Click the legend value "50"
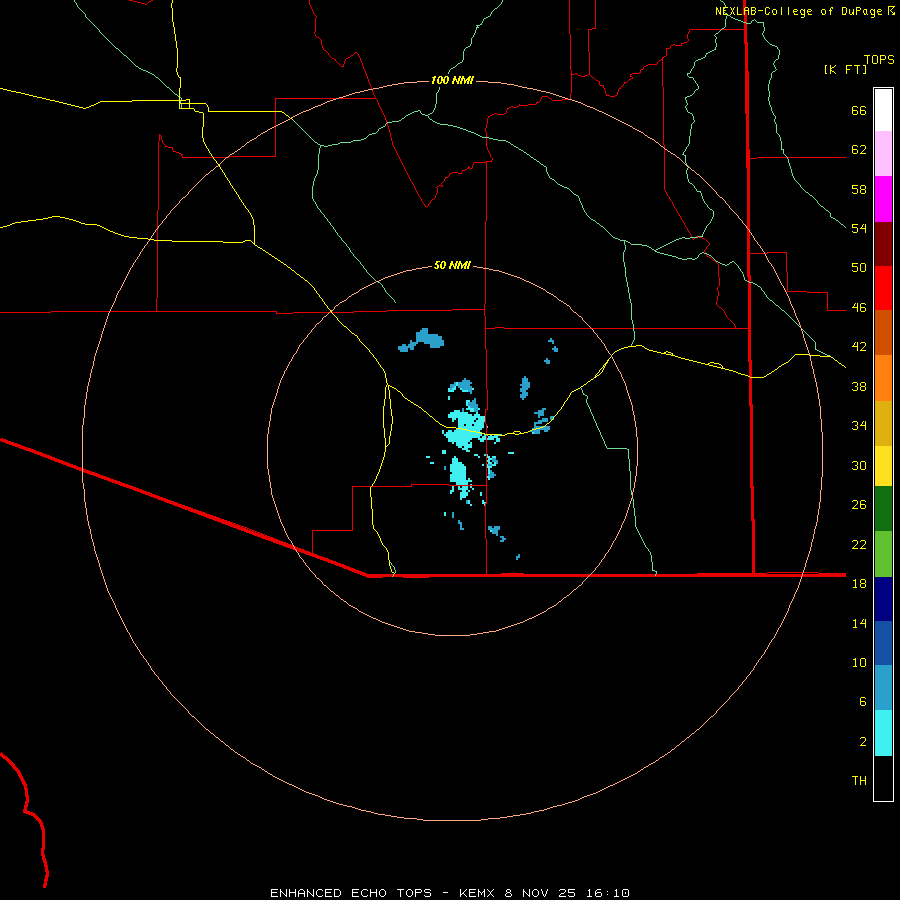The width and height of the screenshot is (900, 900). (x=859, y=267)
